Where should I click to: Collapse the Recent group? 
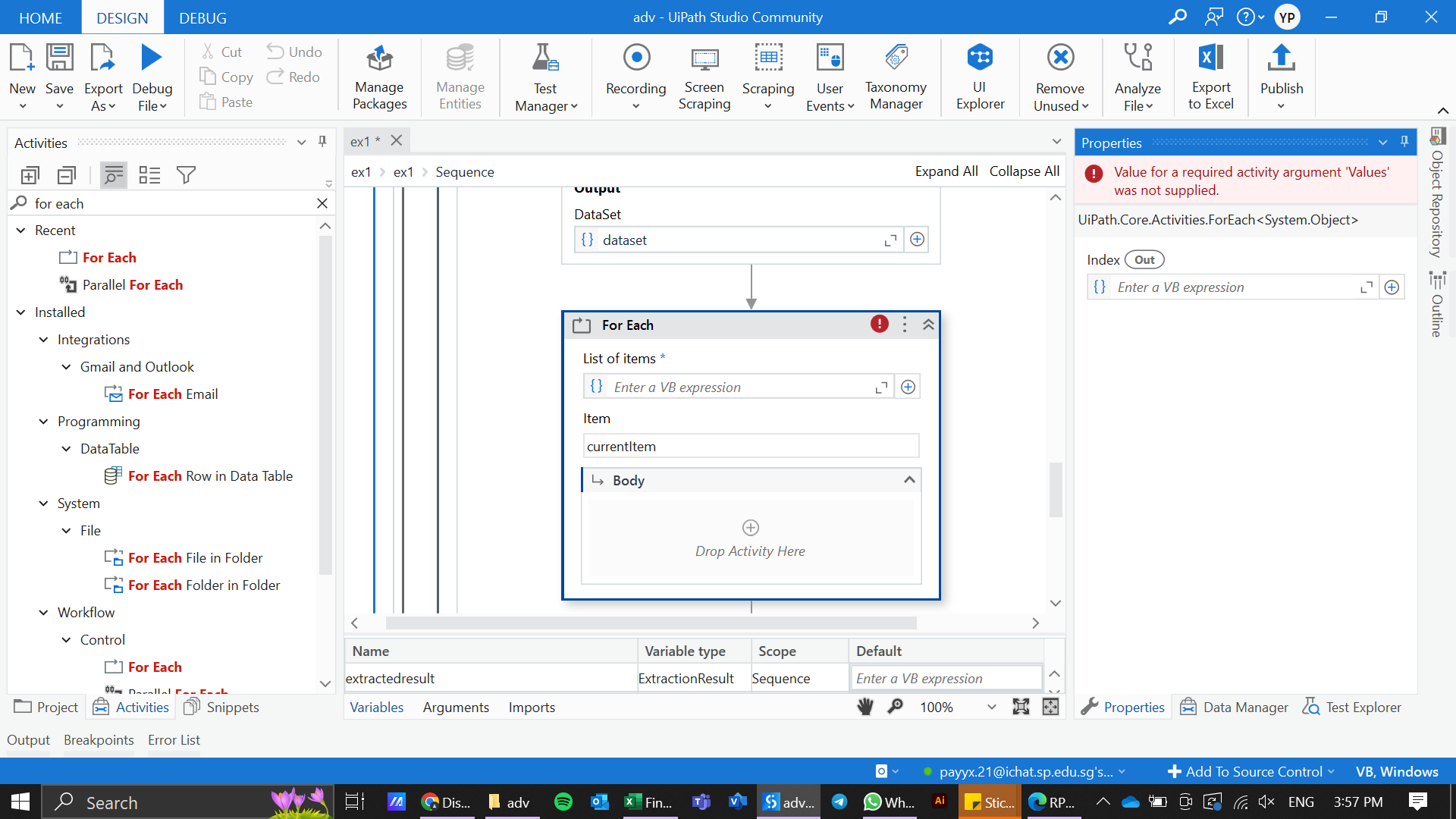click(20, 231)
